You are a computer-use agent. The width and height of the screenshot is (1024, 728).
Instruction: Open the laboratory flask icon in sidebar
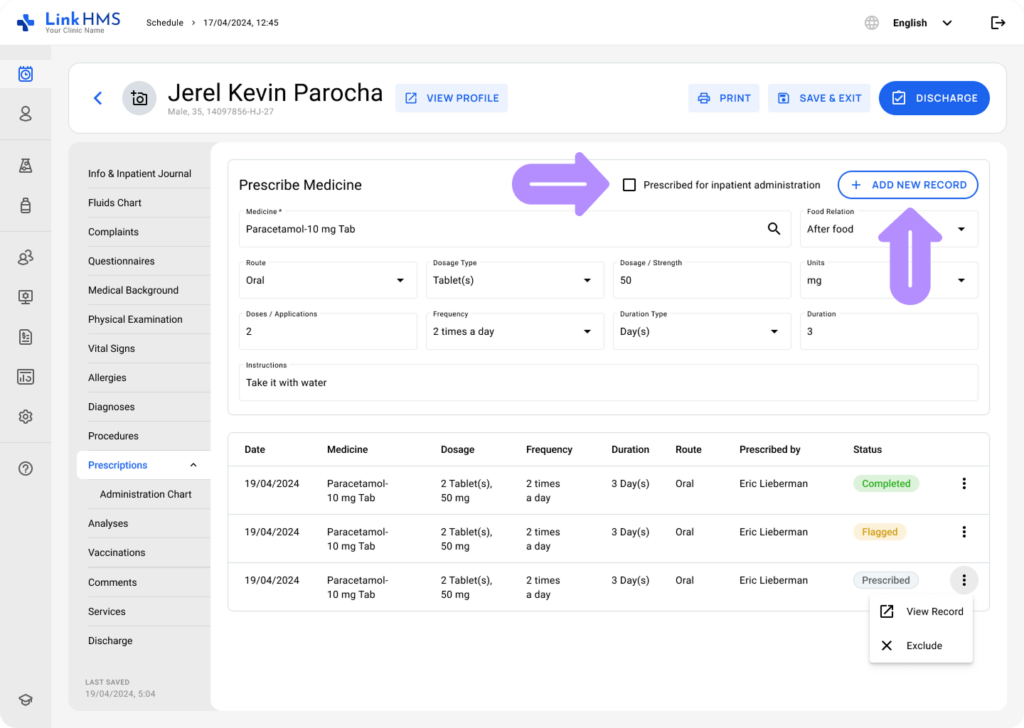25,166
